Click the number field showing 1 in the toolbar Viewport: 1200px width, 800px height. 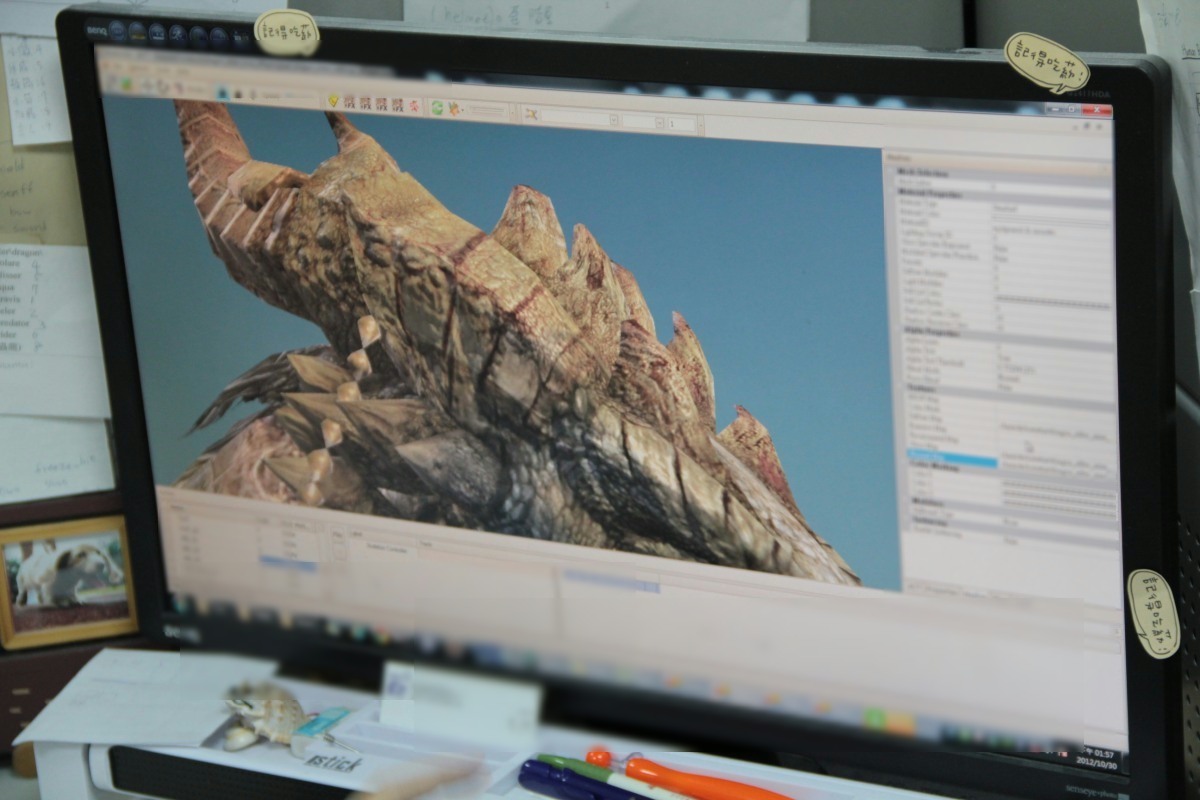click(x=683, y=125)
